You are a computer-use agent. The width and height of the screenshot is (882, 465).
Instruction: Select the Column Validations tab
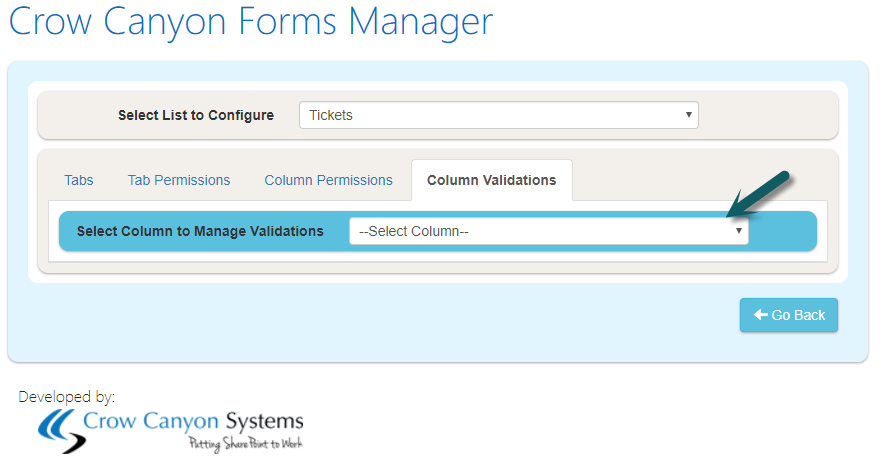(491, 180)
